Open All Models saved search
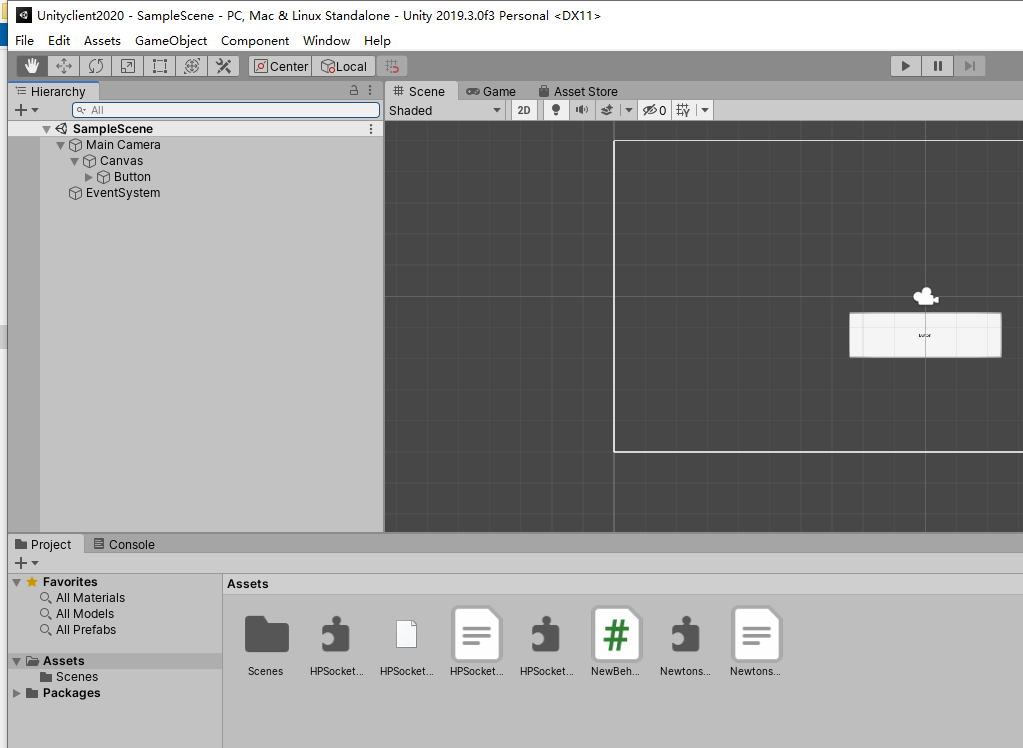Image resolution: width=1023 pixels, height=748 pixels. [x=77, y=614]
